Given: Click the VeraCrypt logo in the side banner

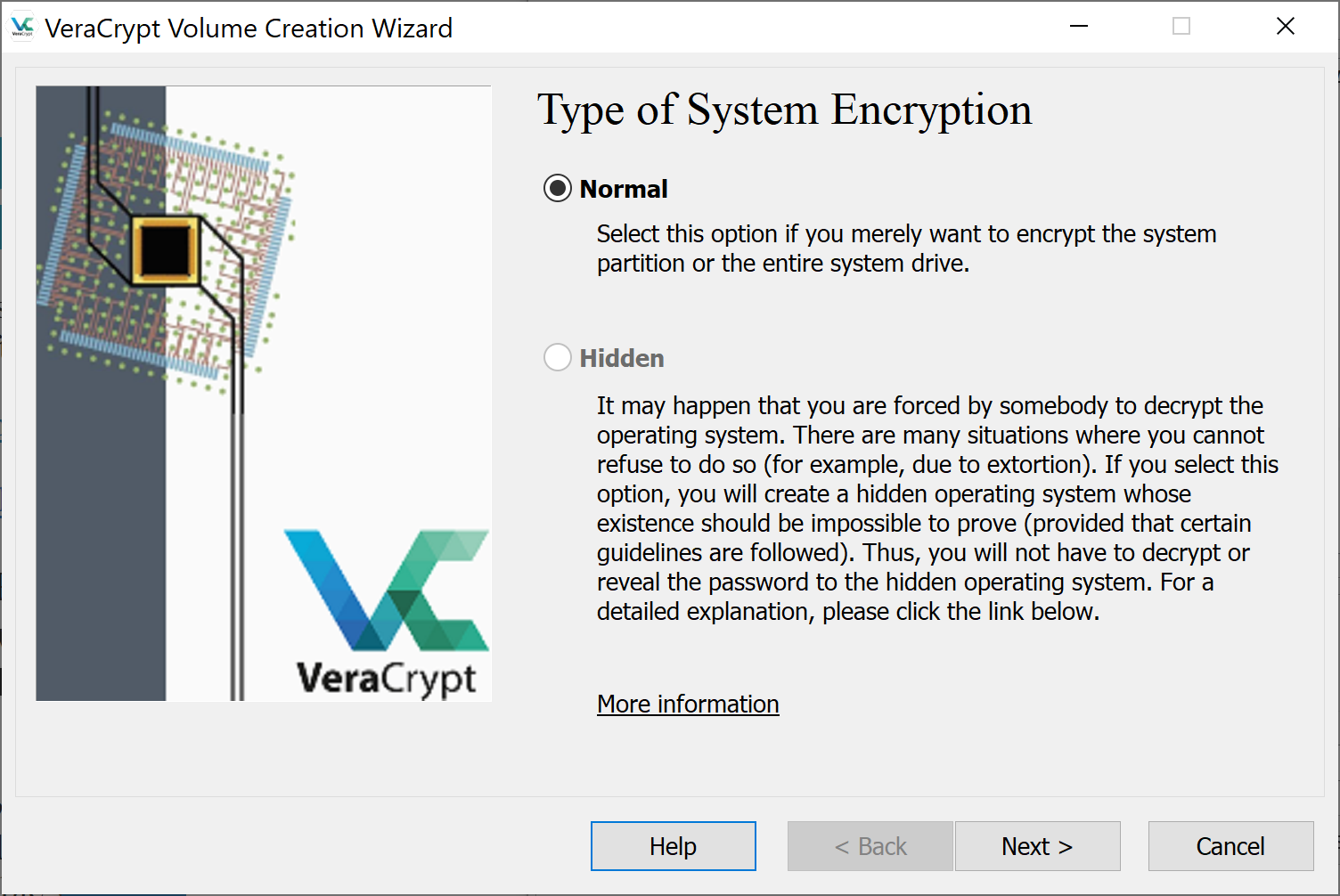Looking at the screenshot, I should coord(387,612).
